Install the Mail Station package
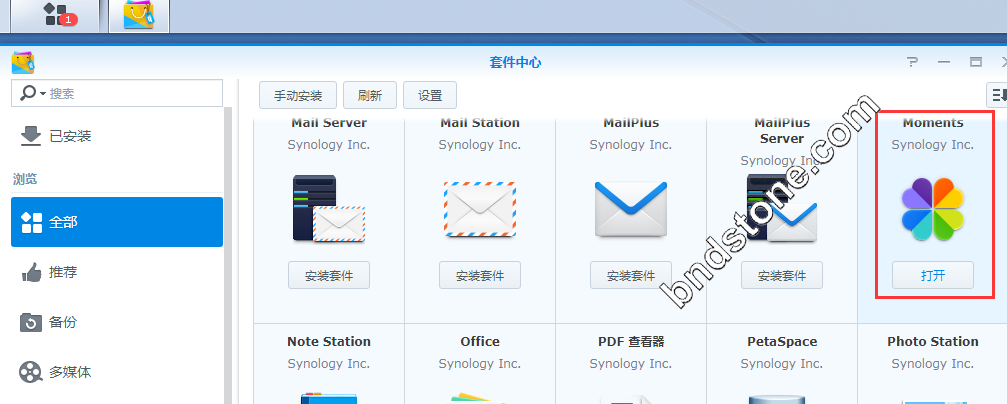The width and height of the screenshot is (1007, 404). pos(480,276)
